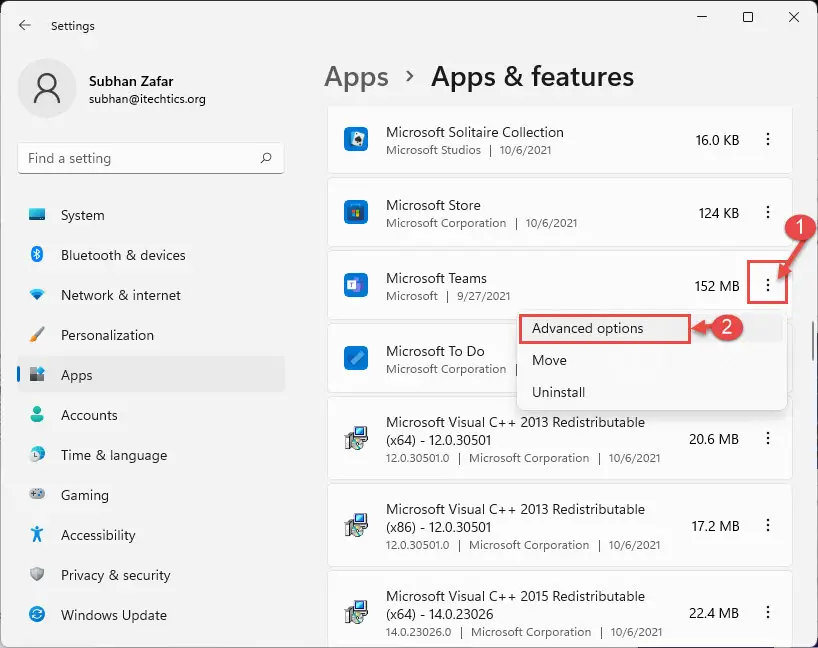
Task: Click the Windows Update sync icon
Action: click(37, 615)
